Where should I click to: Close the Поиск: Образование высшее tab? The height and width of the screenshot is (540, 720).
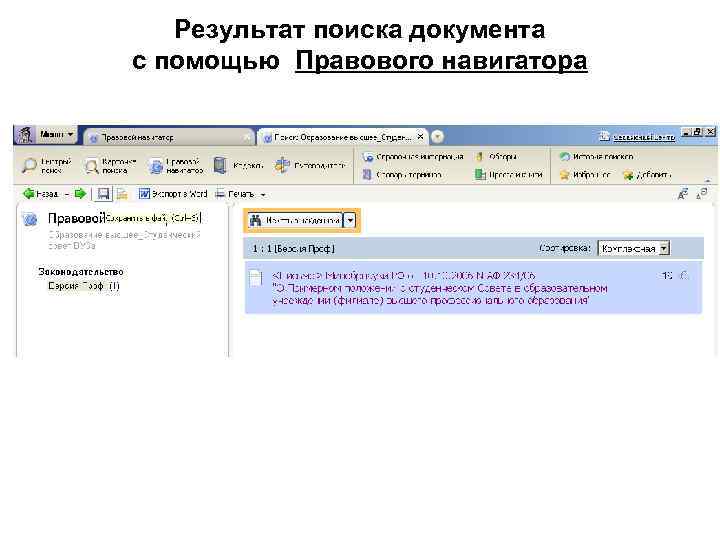[420, 137]
